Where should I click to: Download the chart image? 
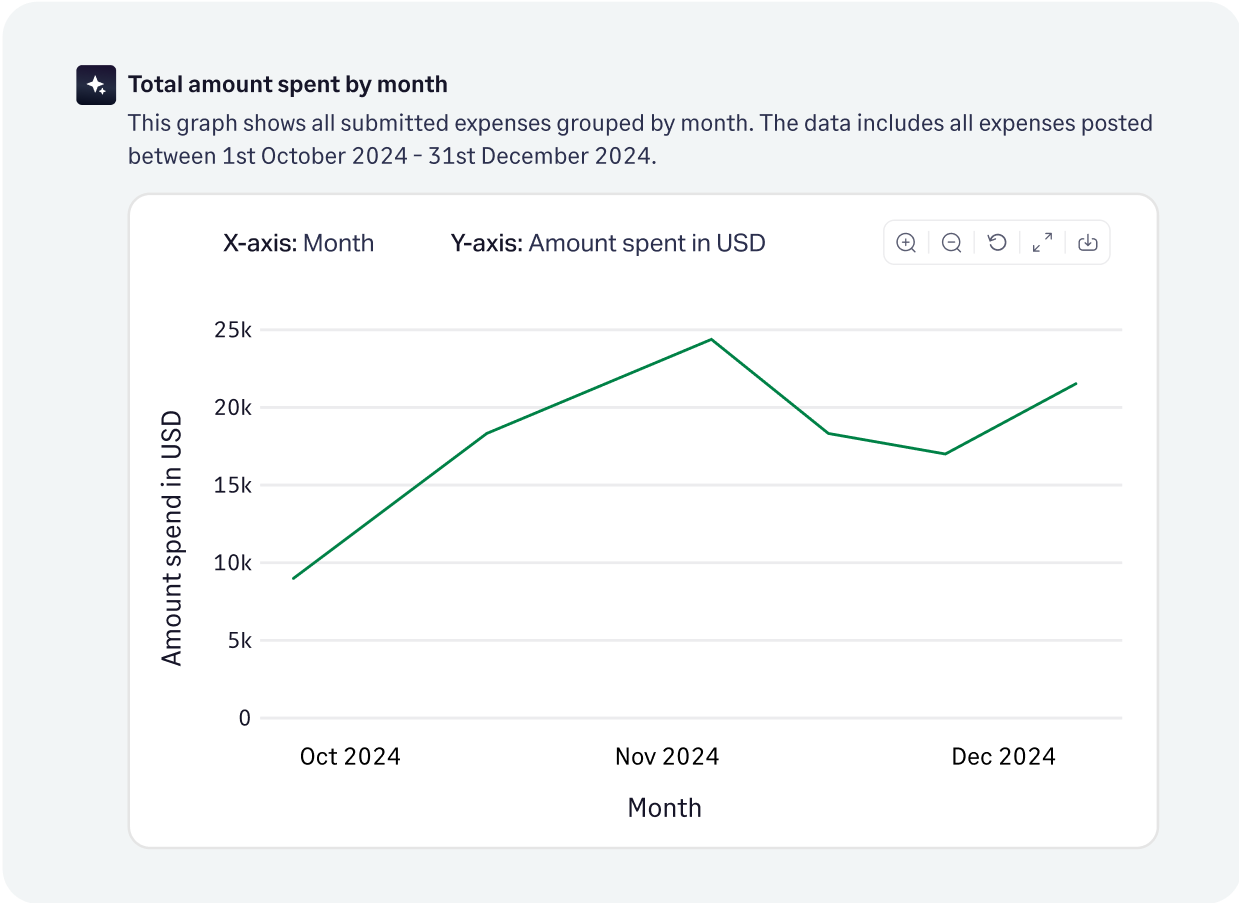1087,242
